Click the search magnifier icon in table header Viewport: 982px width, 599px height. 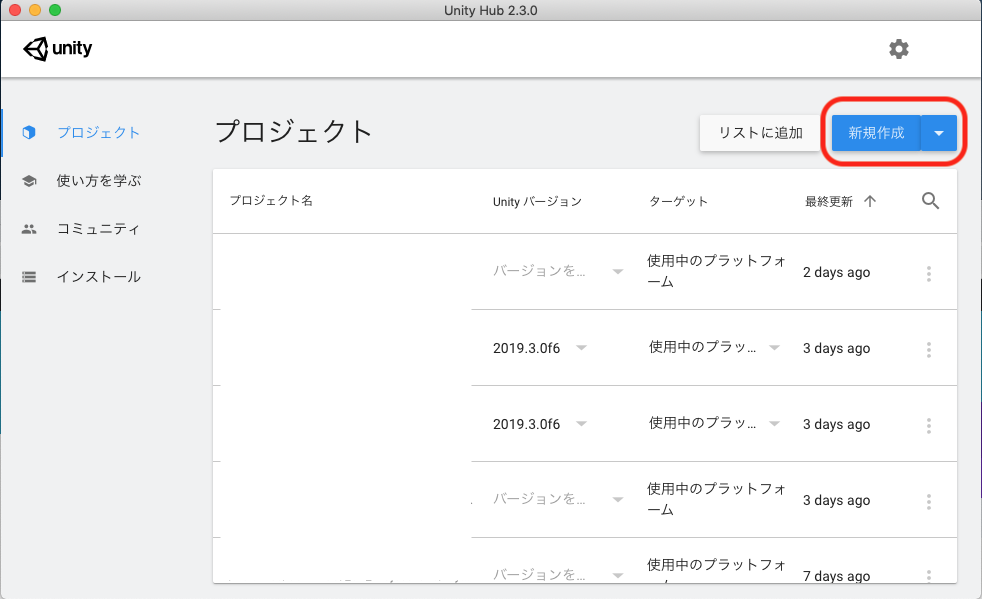click(x=930, y=201)
